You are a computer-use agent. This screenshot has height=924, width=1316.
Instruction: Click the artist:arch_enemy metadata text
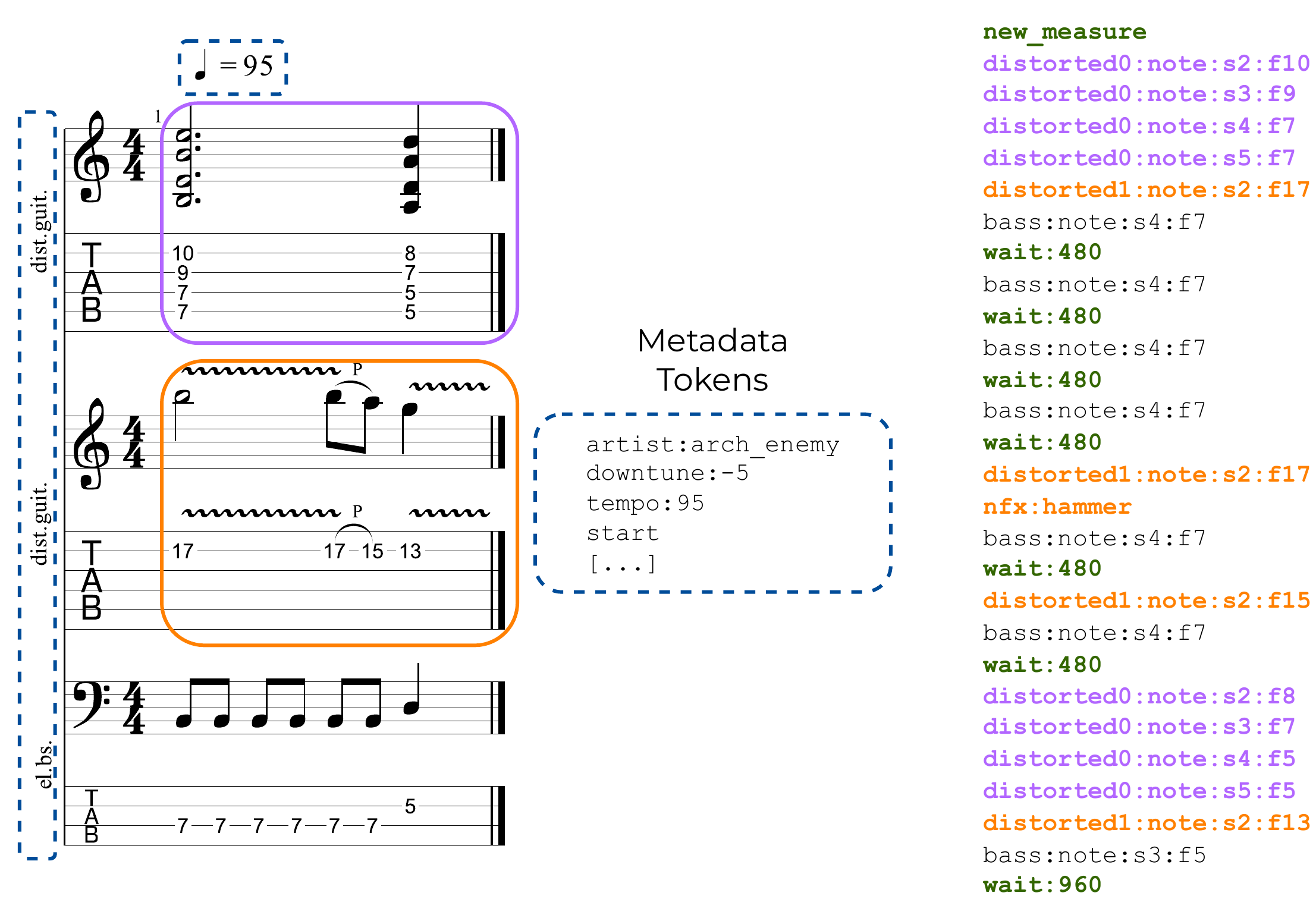712,444
